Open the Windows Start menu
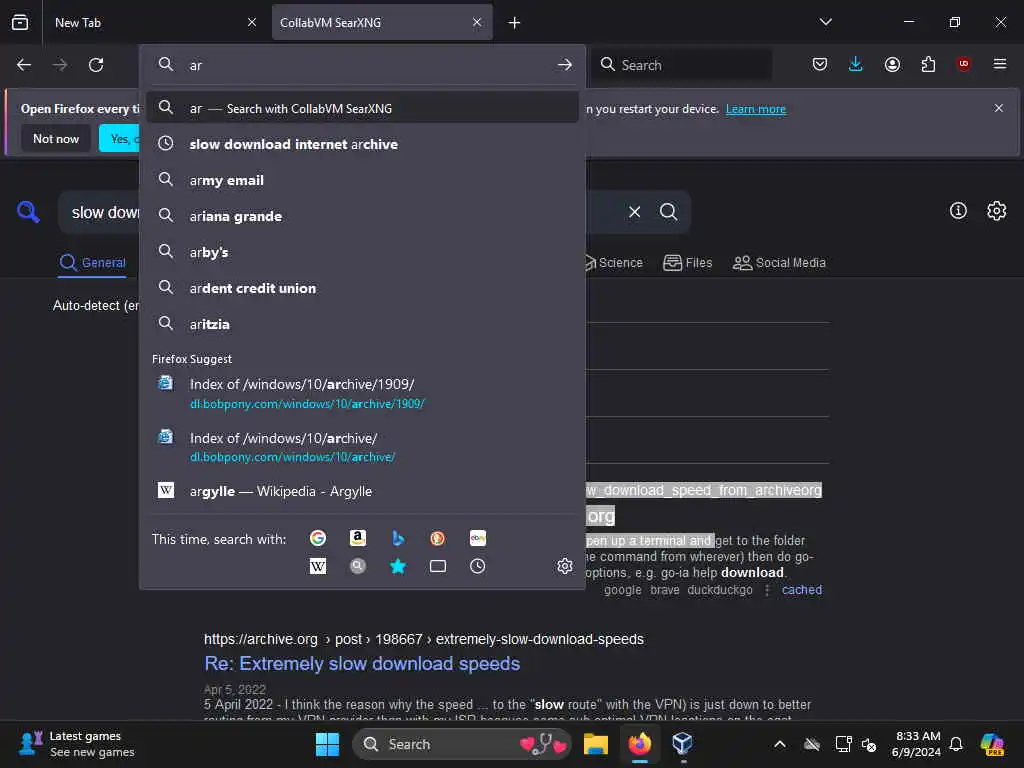The width and height of the screenshot is (1024, 768). pos(327,744)
